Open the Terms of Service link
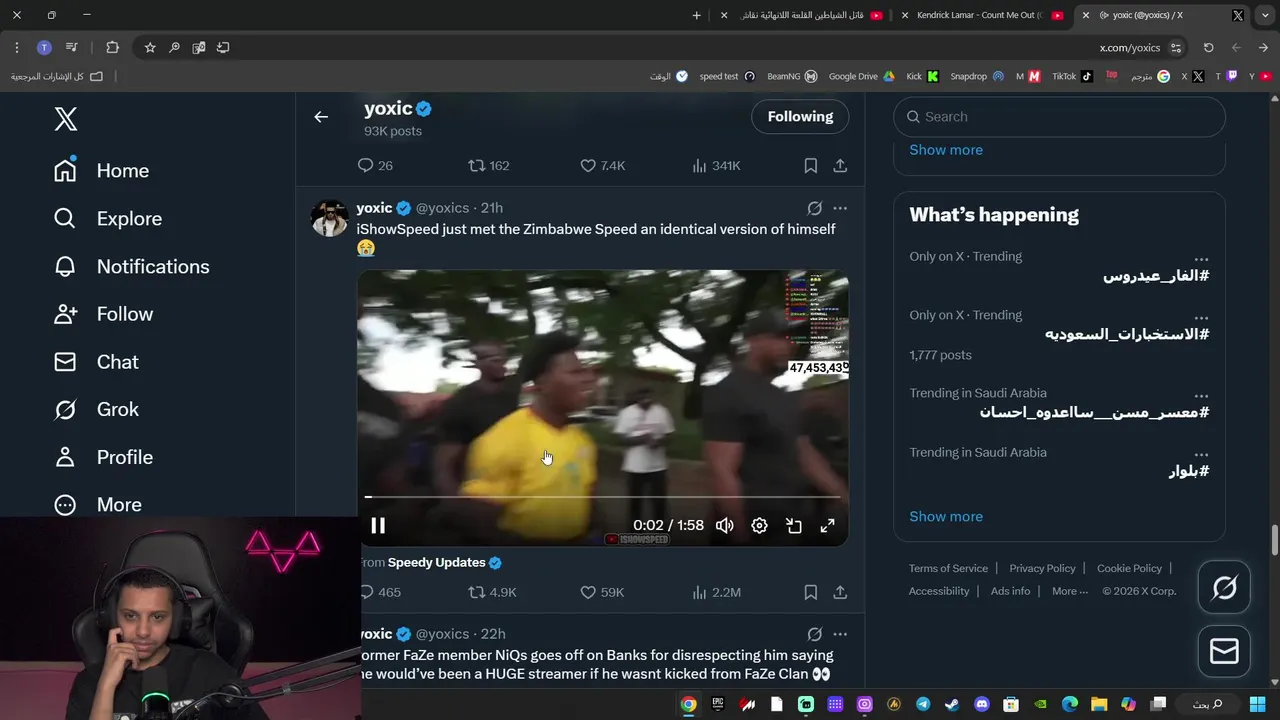Viewport: 1280px width, 720px height. [x=948, y=568]
